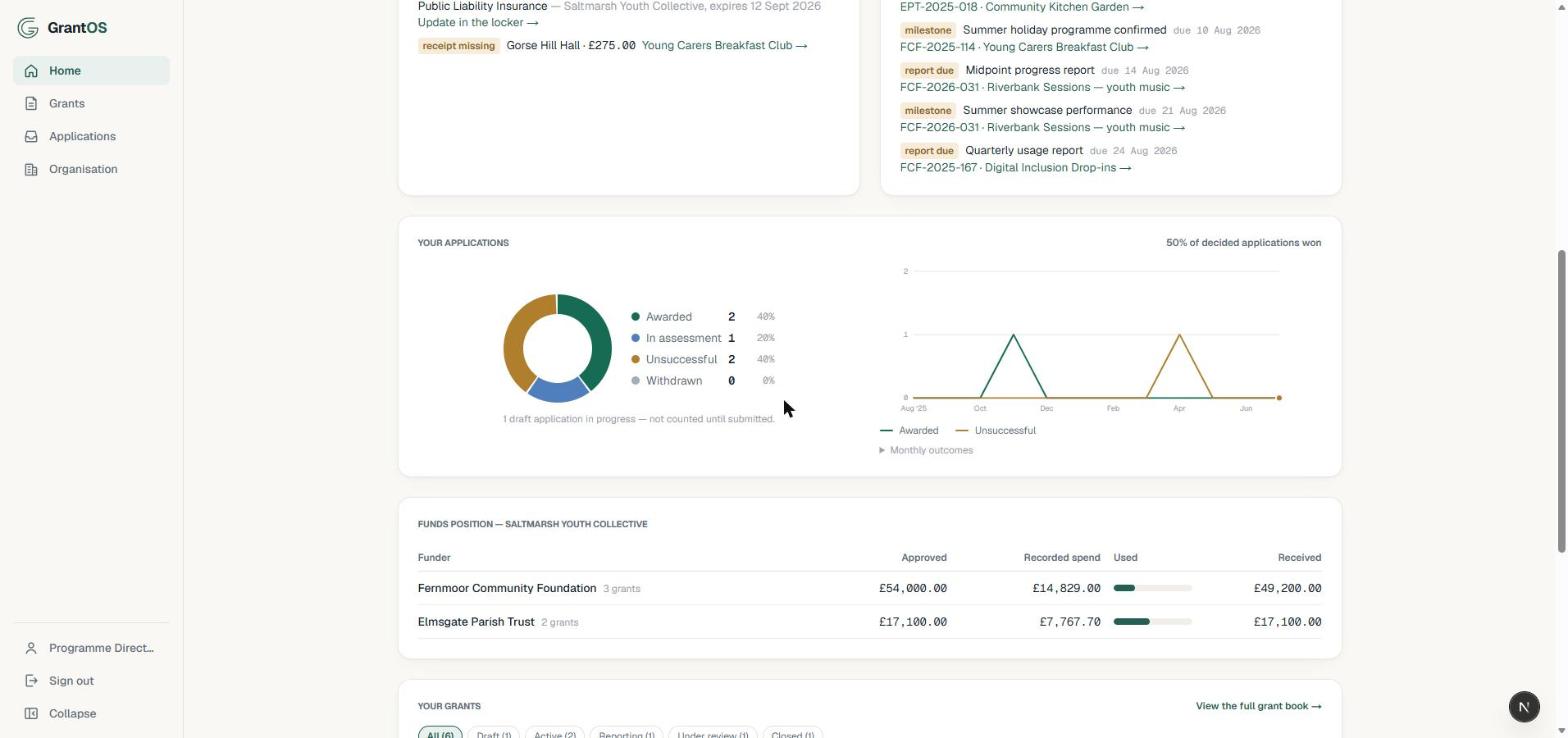This screenshot has height=738, width=1568.
Task: Go to the Organisation menu item
Action: point(92,170)
